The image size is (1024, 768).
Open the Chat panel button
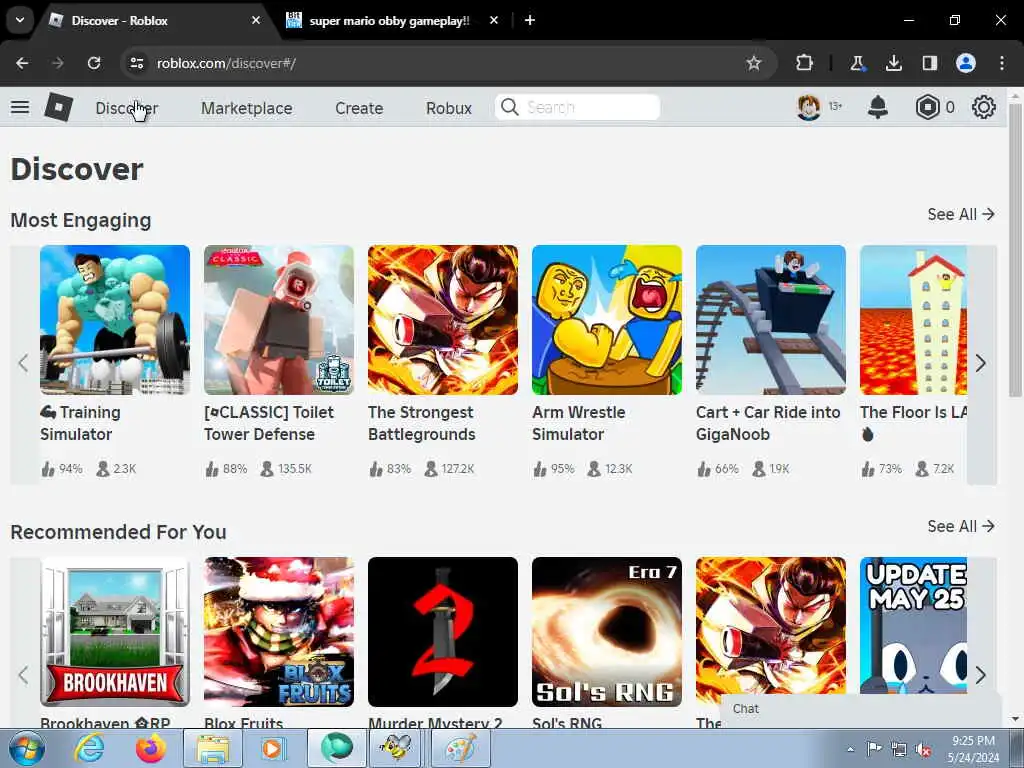click(861, 710)
